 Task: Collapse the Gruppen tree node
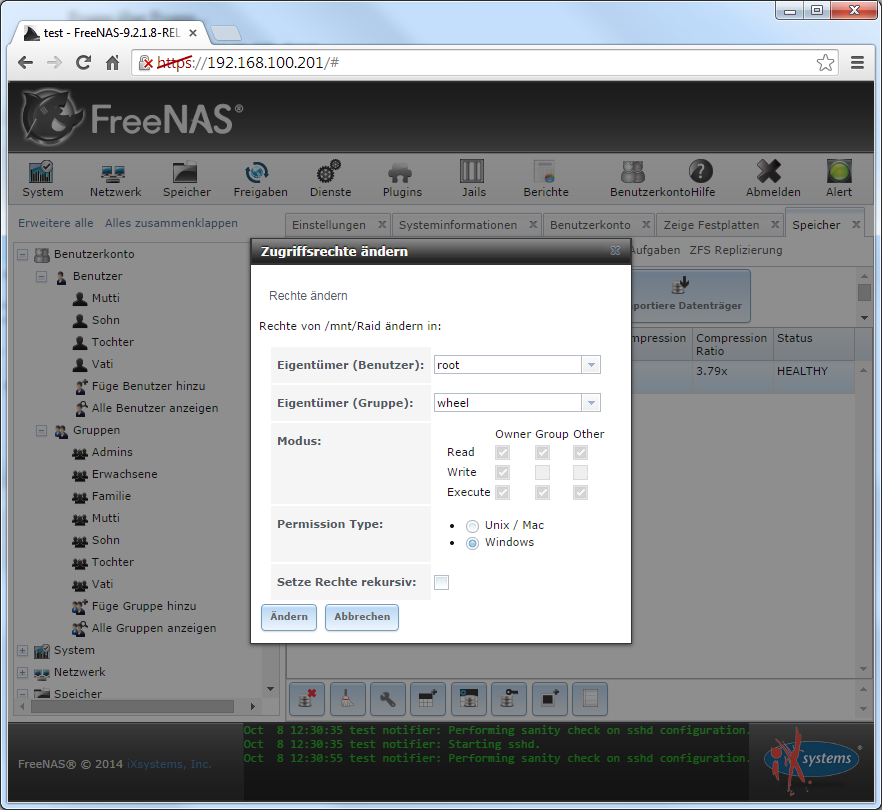pyautogui.click(x=42, y=430)
